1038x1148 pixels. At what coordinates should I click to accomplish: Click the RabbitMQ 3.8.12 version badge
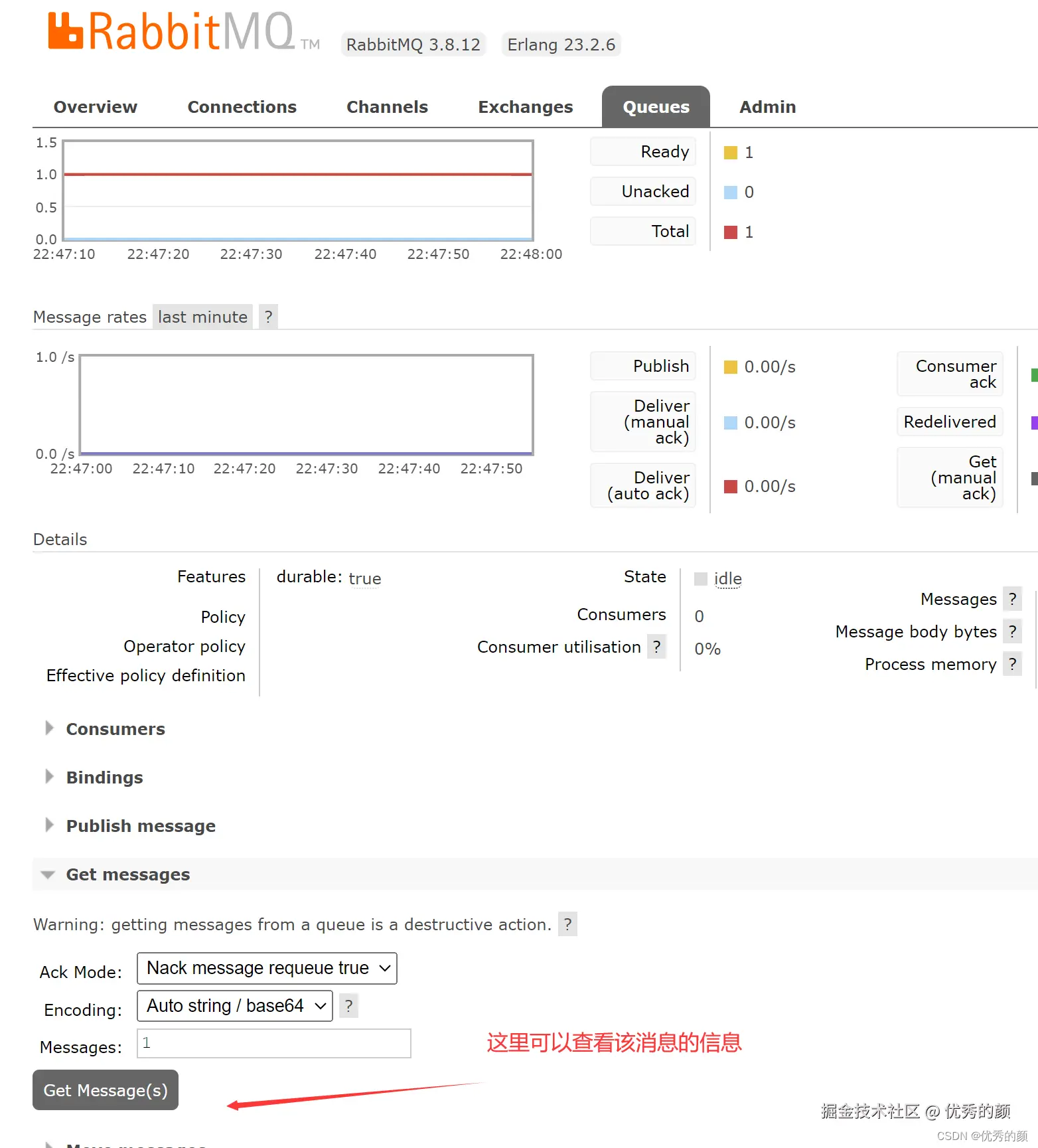click(413, 44)
